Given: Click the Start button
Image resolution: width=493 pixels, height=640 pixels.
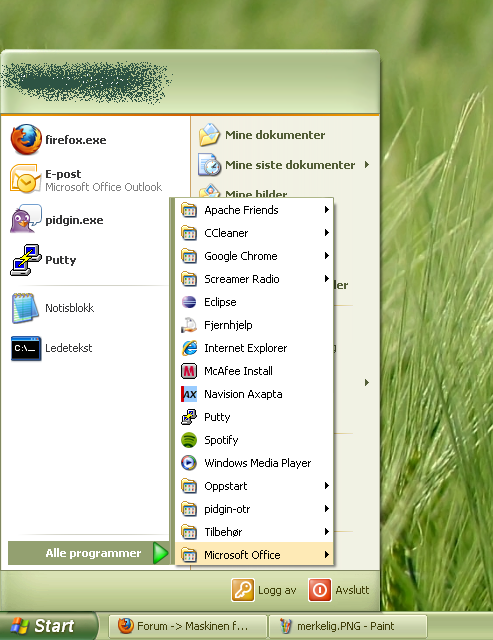Looking at the screenshot, I should pos(48,626).
